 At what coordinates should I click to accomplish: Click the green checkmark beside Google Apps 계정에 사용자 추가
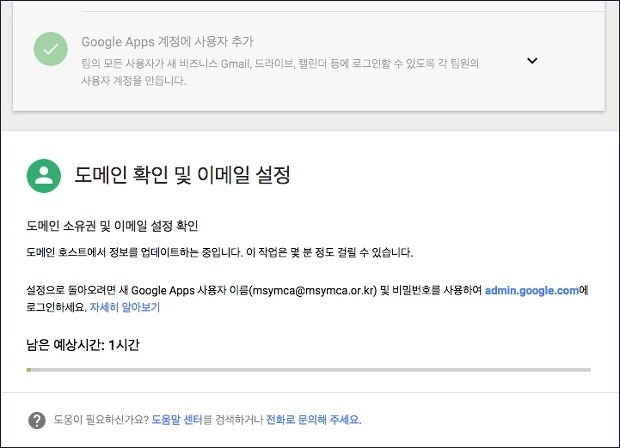click(x=51, y=49)
